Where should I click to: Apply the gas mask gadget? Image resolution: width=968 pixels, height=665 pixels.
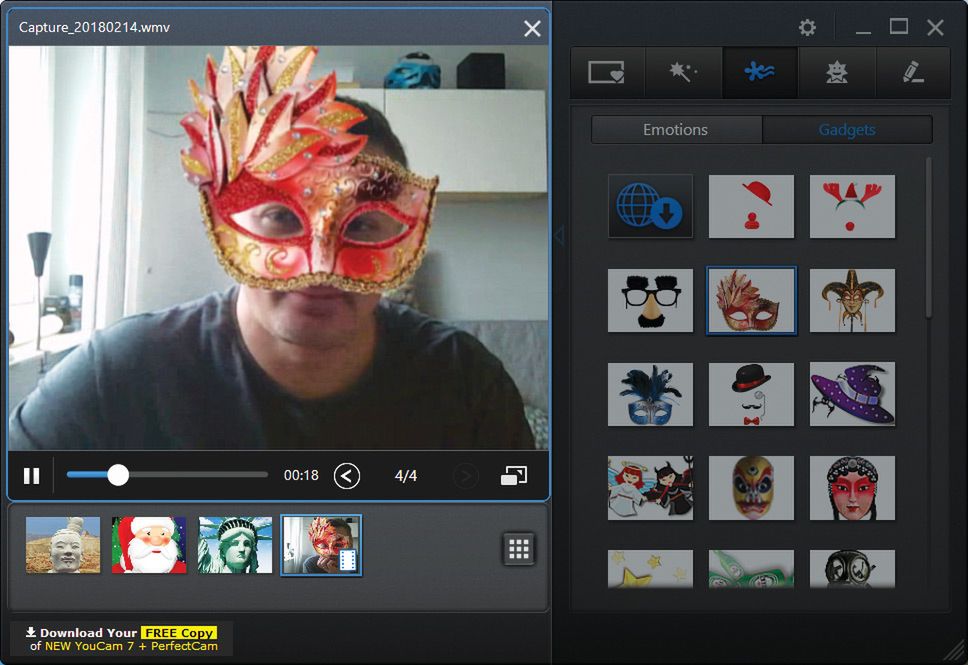pos(852,569)
